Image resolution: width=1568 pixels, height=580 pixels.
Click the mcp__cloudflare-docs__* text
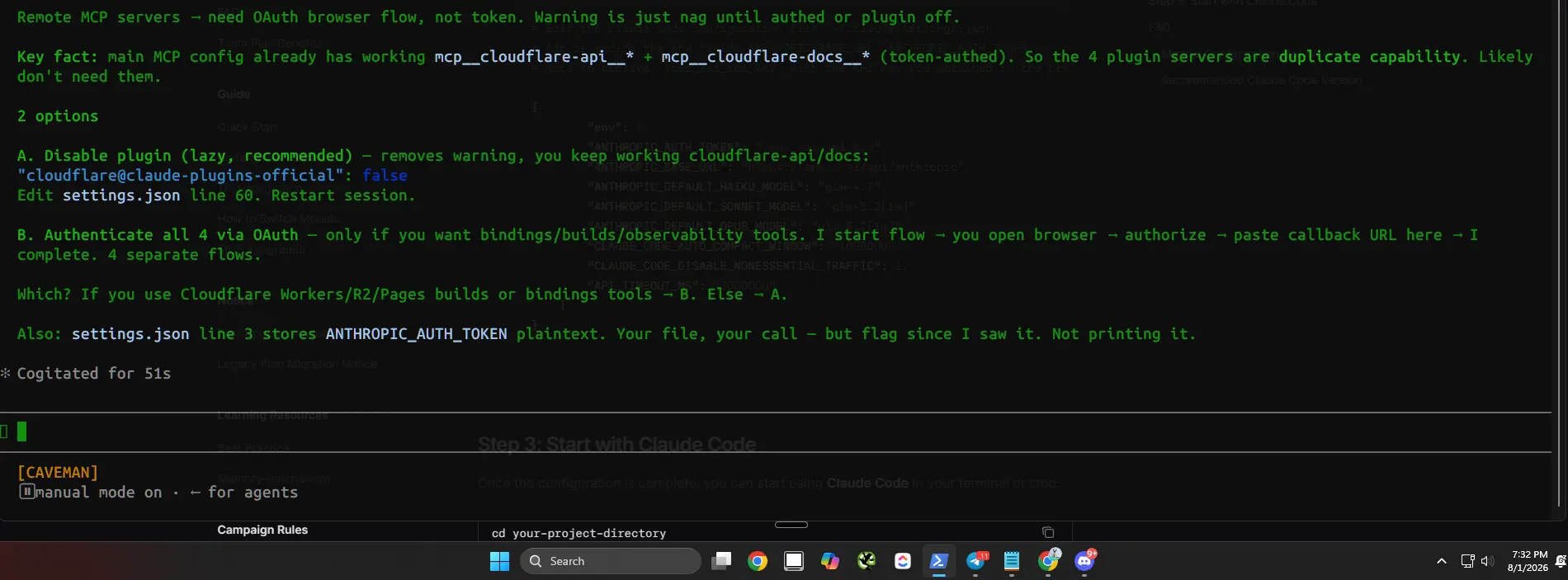point(766,57)
